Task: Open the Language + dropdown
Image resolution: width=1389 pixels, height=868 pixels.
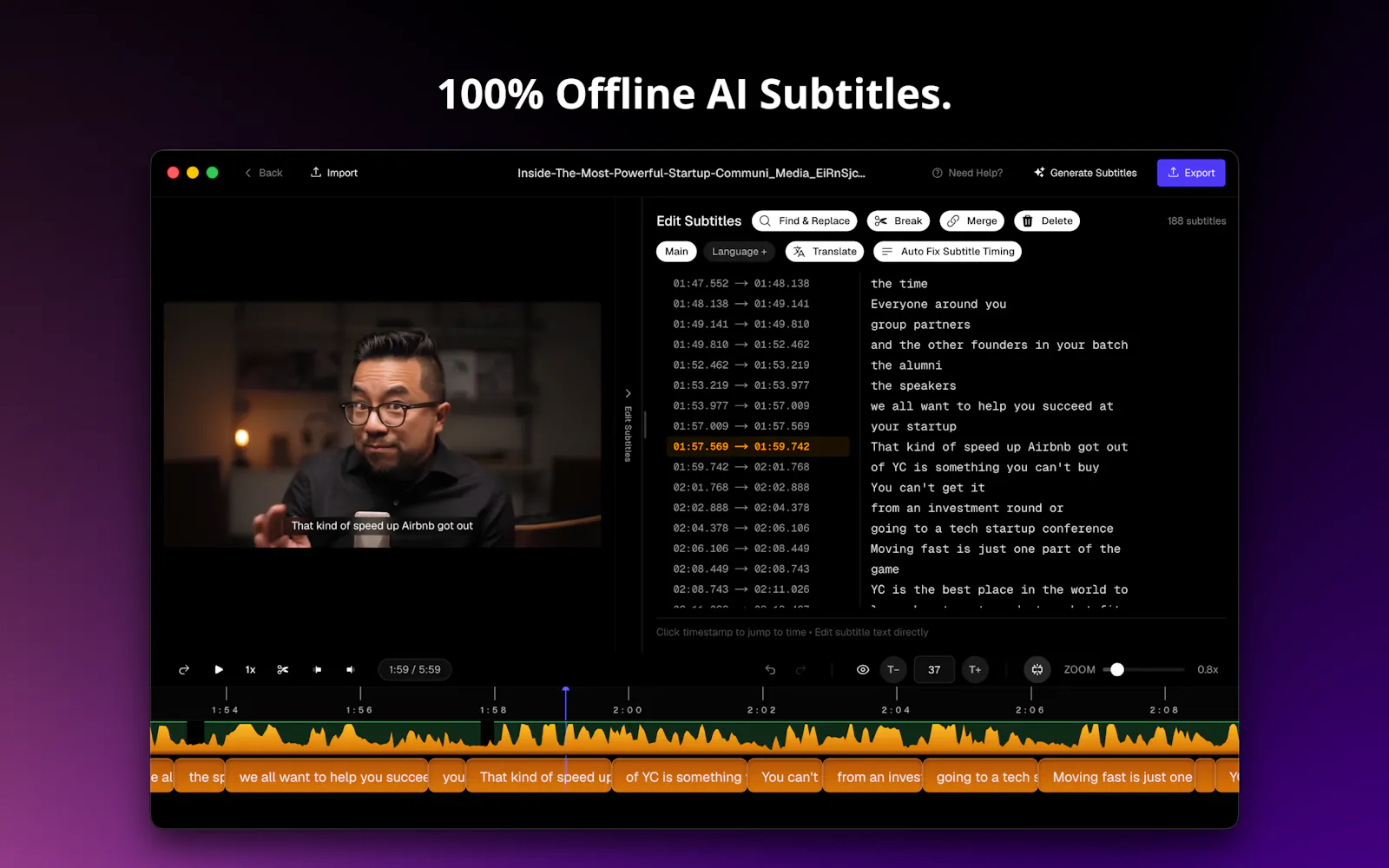Action: 740,252
